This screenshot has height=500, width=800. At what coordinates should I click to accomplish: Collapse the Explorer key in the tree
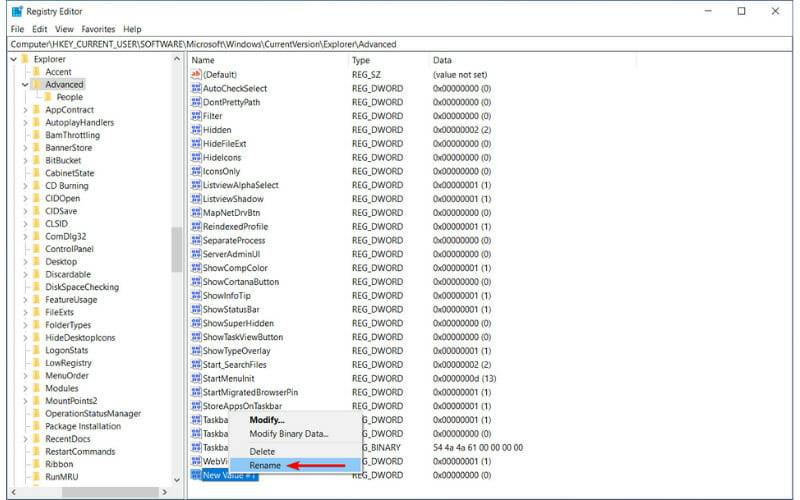click(x=14, y=59)
